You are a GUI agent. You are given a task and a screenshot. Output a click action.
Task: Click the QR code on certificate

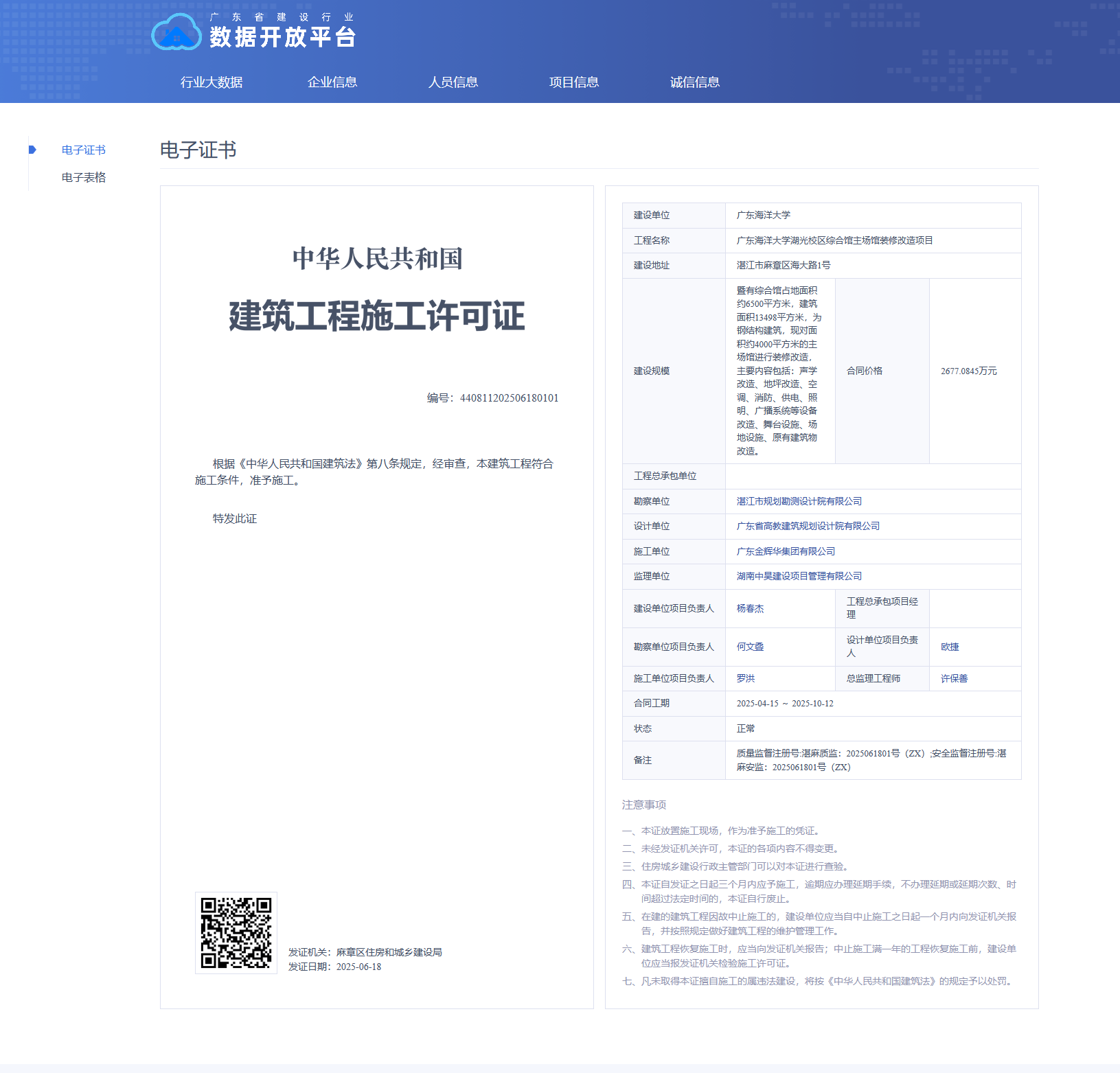236,932
